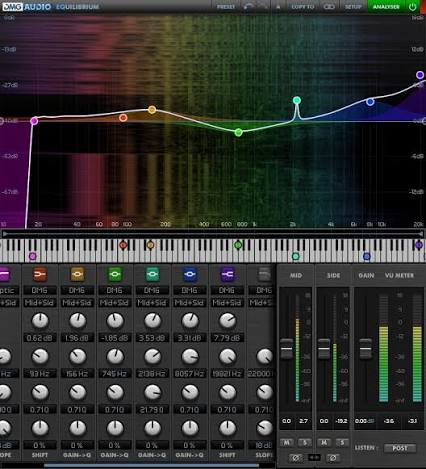Click the orange marker on the piano keyboard
The height and width of the screenshot is (469, 426).
point(150,245)
